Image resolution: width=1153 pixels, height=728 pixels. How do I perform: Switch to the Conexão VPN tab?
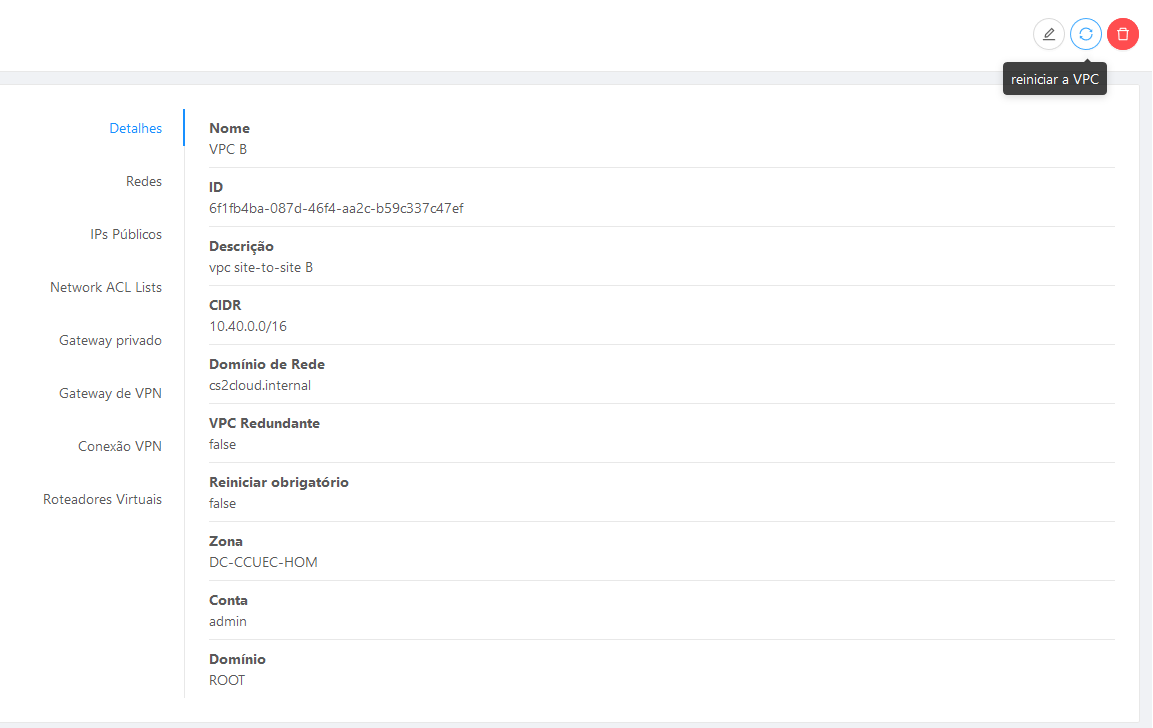[120, 446]
